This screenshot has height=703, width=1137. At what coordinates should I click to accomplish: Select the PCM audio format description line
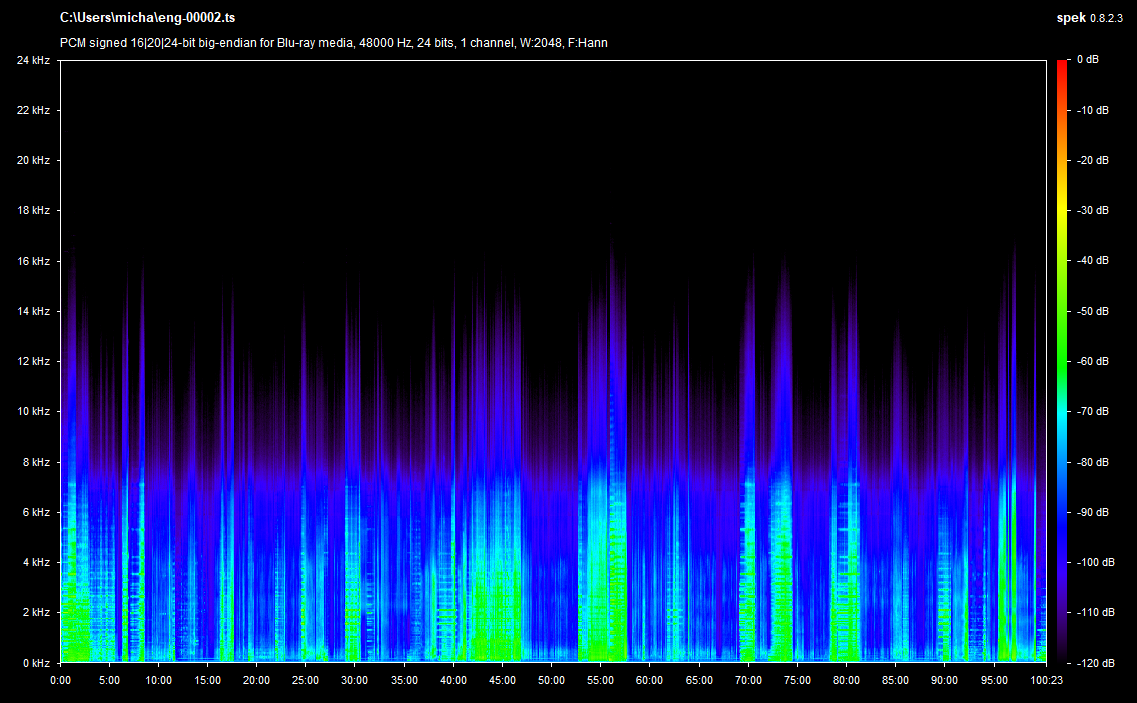[x=333, y=43]
